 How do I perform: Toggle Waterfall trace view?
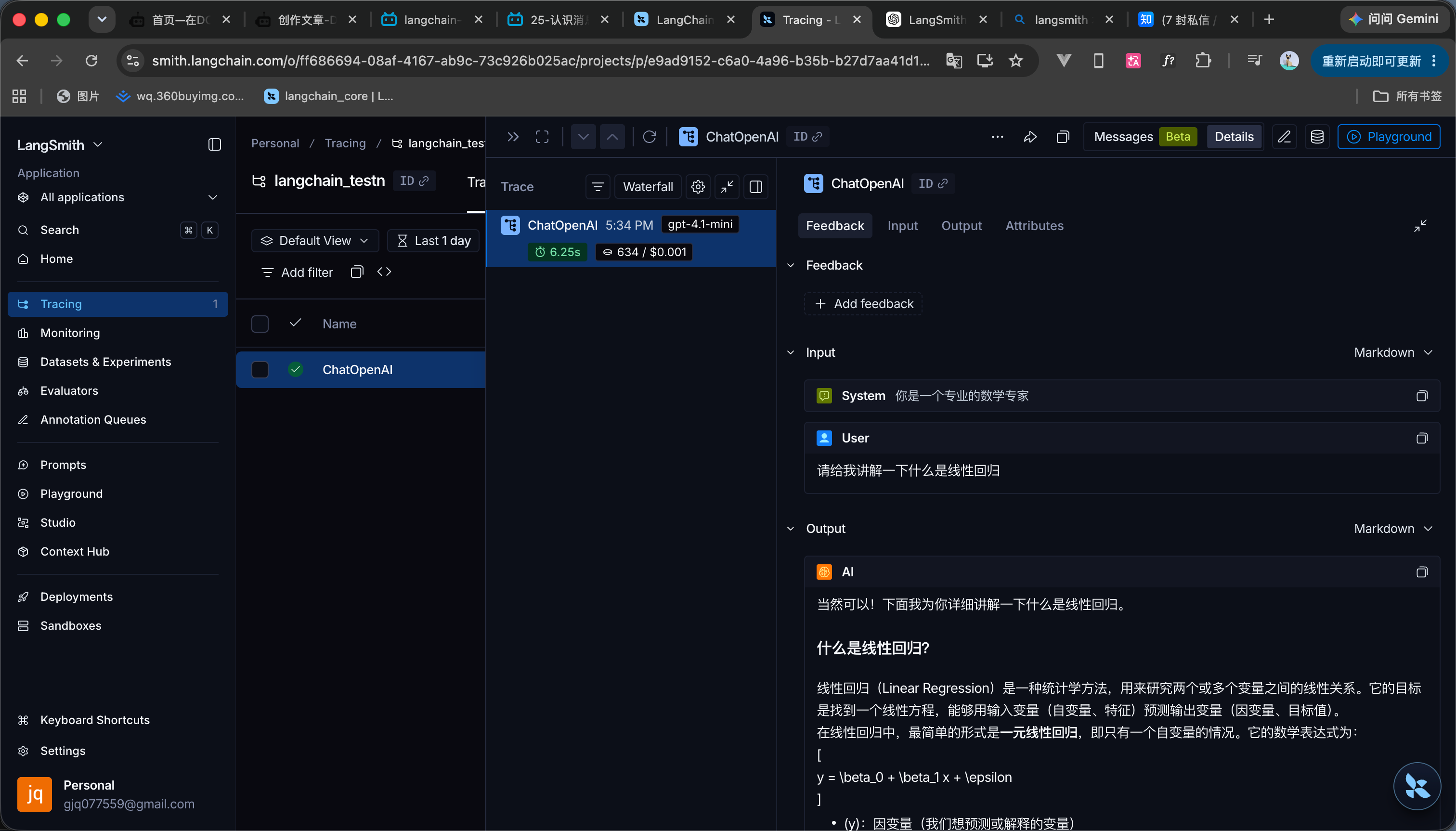click(648, 187)
